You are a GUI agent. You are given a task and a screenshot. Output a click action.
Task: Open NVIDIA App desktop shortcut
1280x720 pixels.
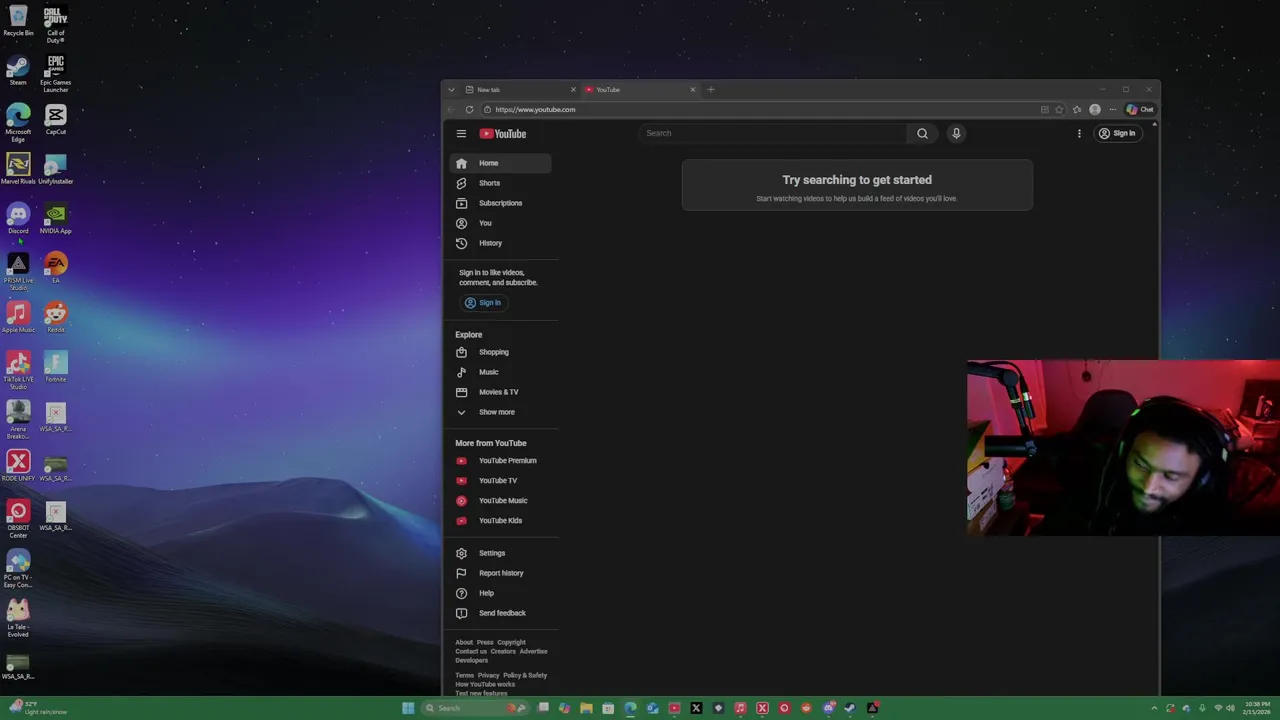pos(55,219)
